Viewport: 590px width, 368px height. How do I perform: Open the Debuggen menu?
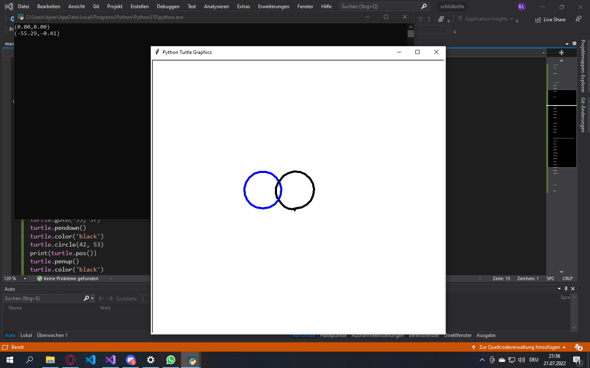point(168,6)
